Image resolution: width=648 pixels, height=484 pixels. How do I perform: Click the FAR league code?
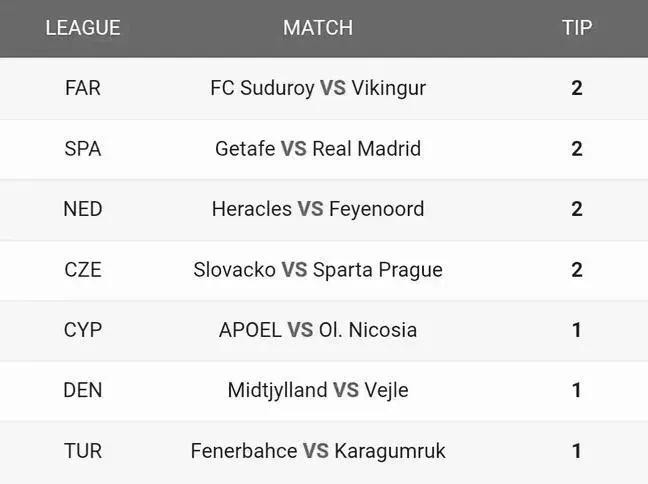[x=83, y=88]
